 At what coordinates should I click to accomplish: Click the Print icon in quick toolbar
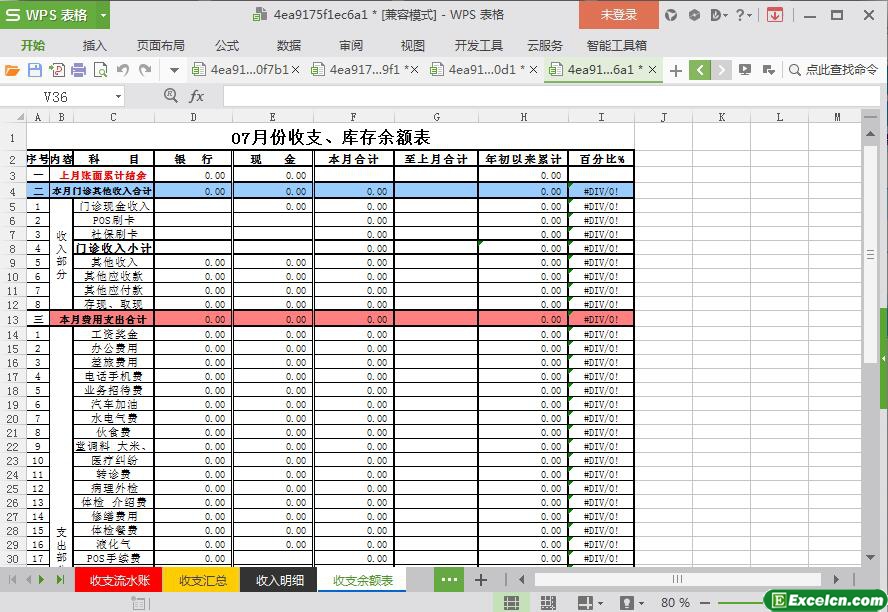(79, 70)
